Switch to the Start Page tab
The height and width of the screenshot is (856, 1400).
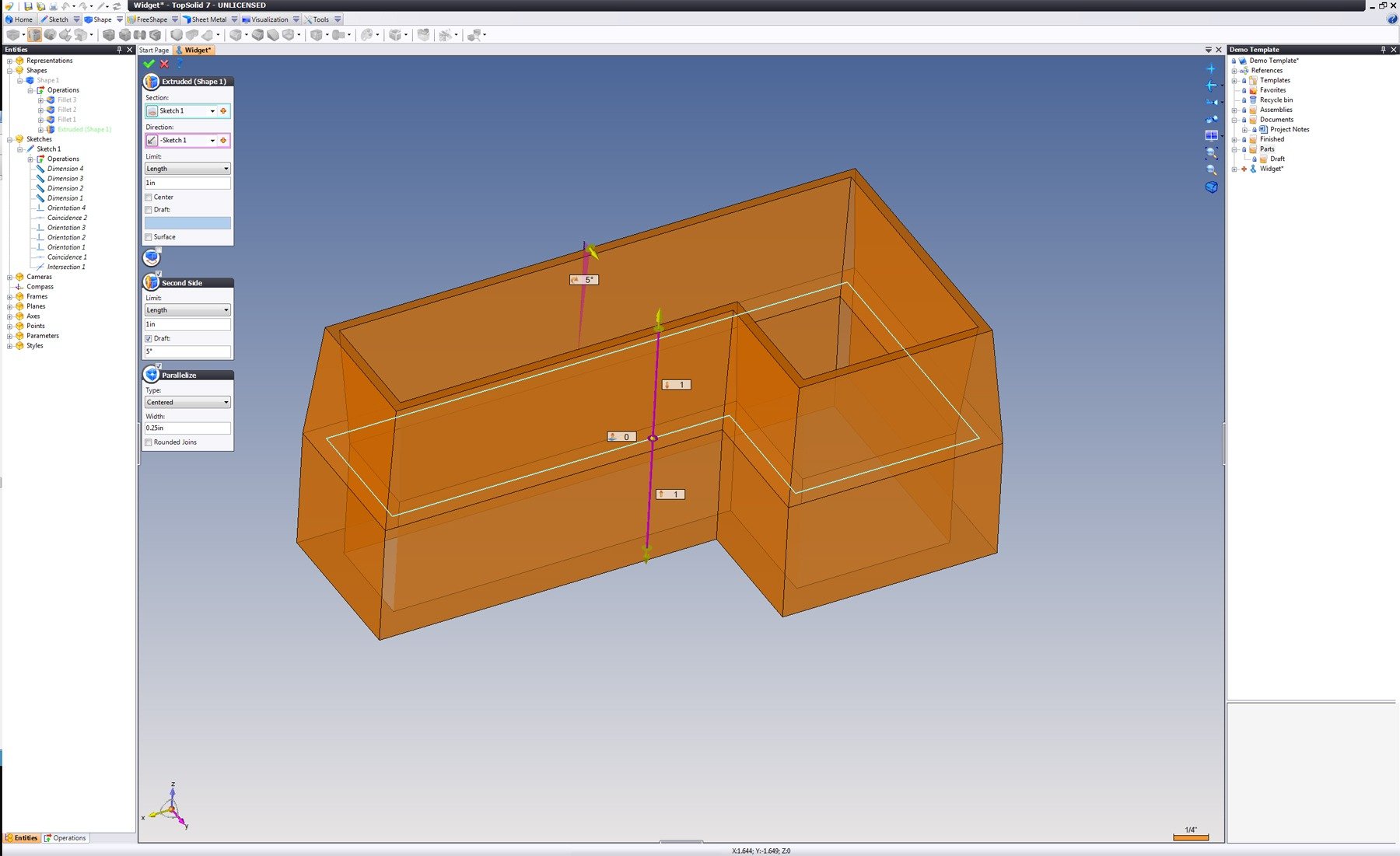(x=154, y=50)
